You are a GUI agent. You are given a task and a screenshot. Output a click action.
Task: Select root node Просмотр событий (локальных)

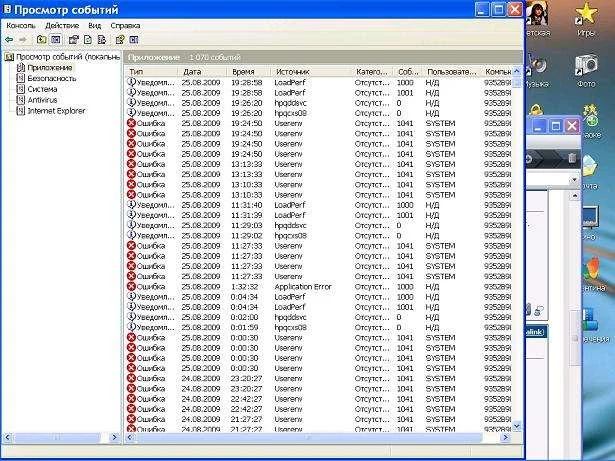click(68, 57)
